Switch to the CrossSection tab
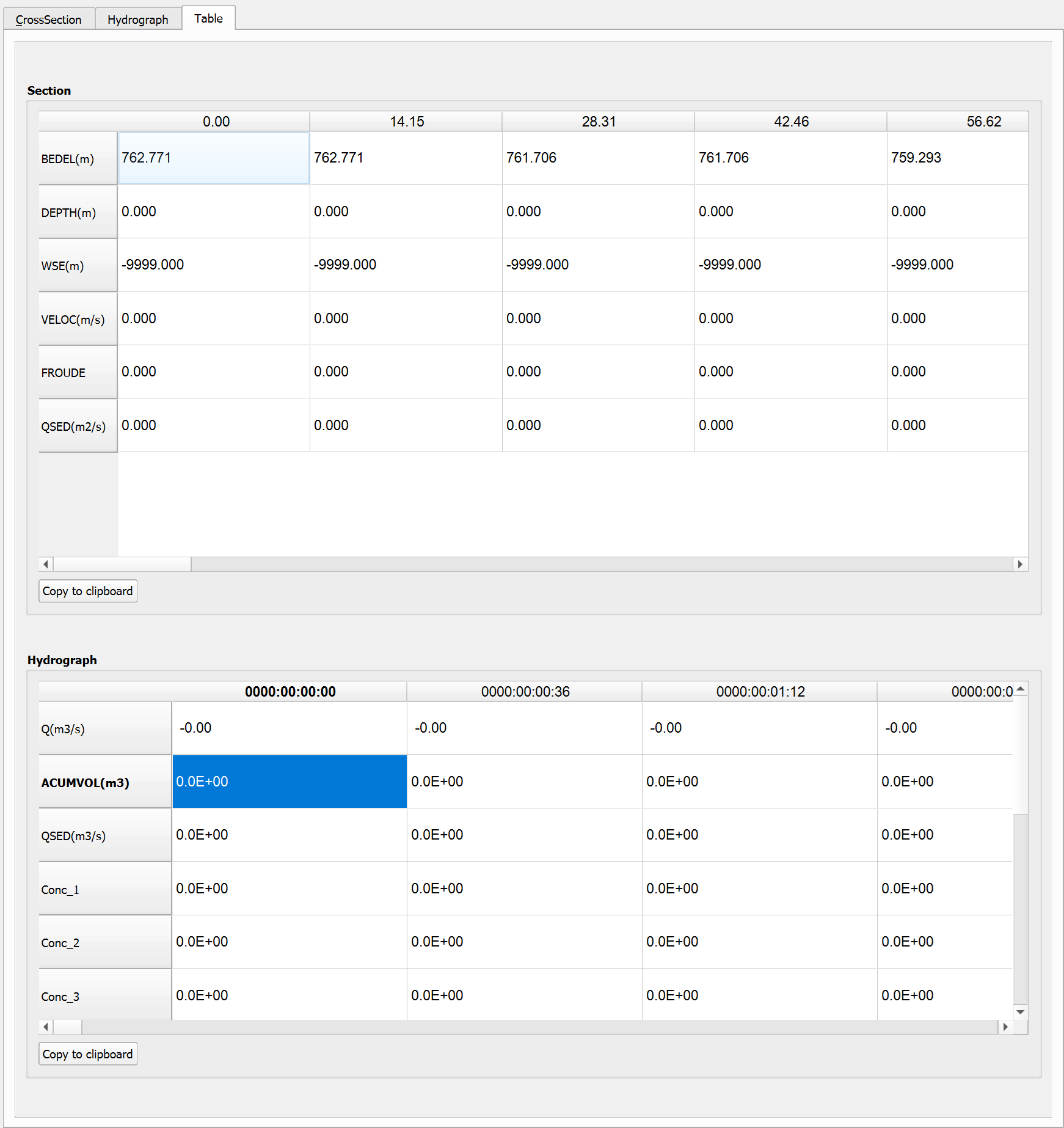The width and height of the screenshot is (1064, 1128). click(49, 20)
